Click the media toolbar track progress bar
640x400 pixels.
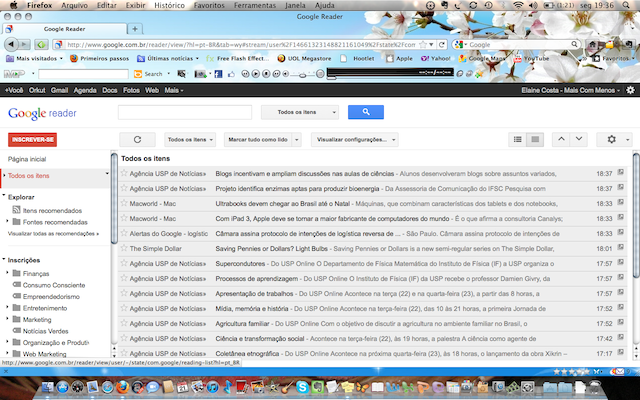point(390,77)
